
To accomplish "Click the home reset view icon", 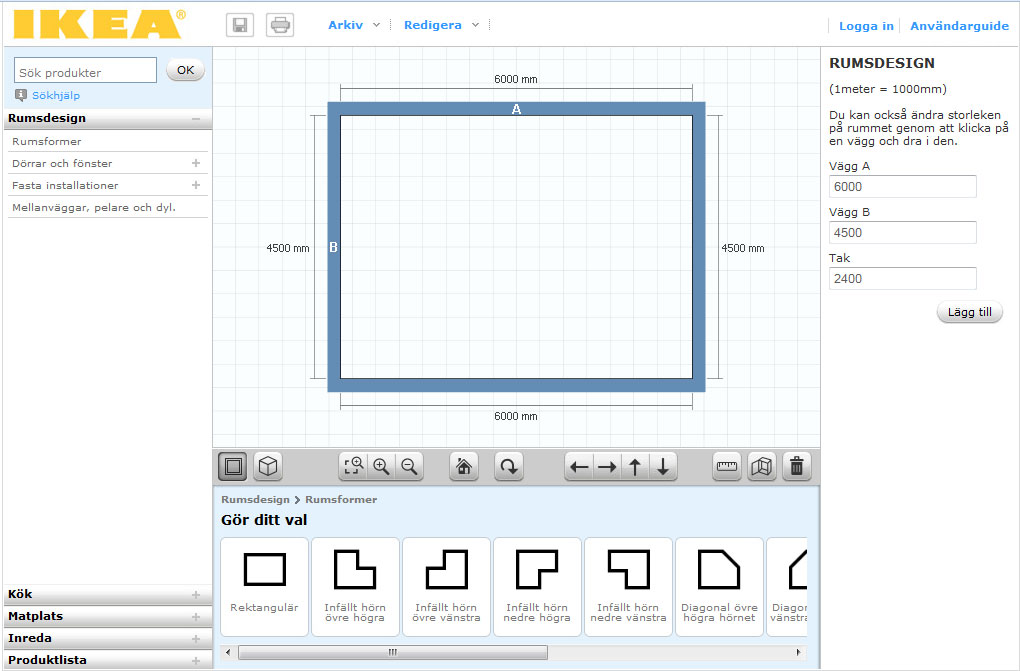I will [x=463, y=466].
